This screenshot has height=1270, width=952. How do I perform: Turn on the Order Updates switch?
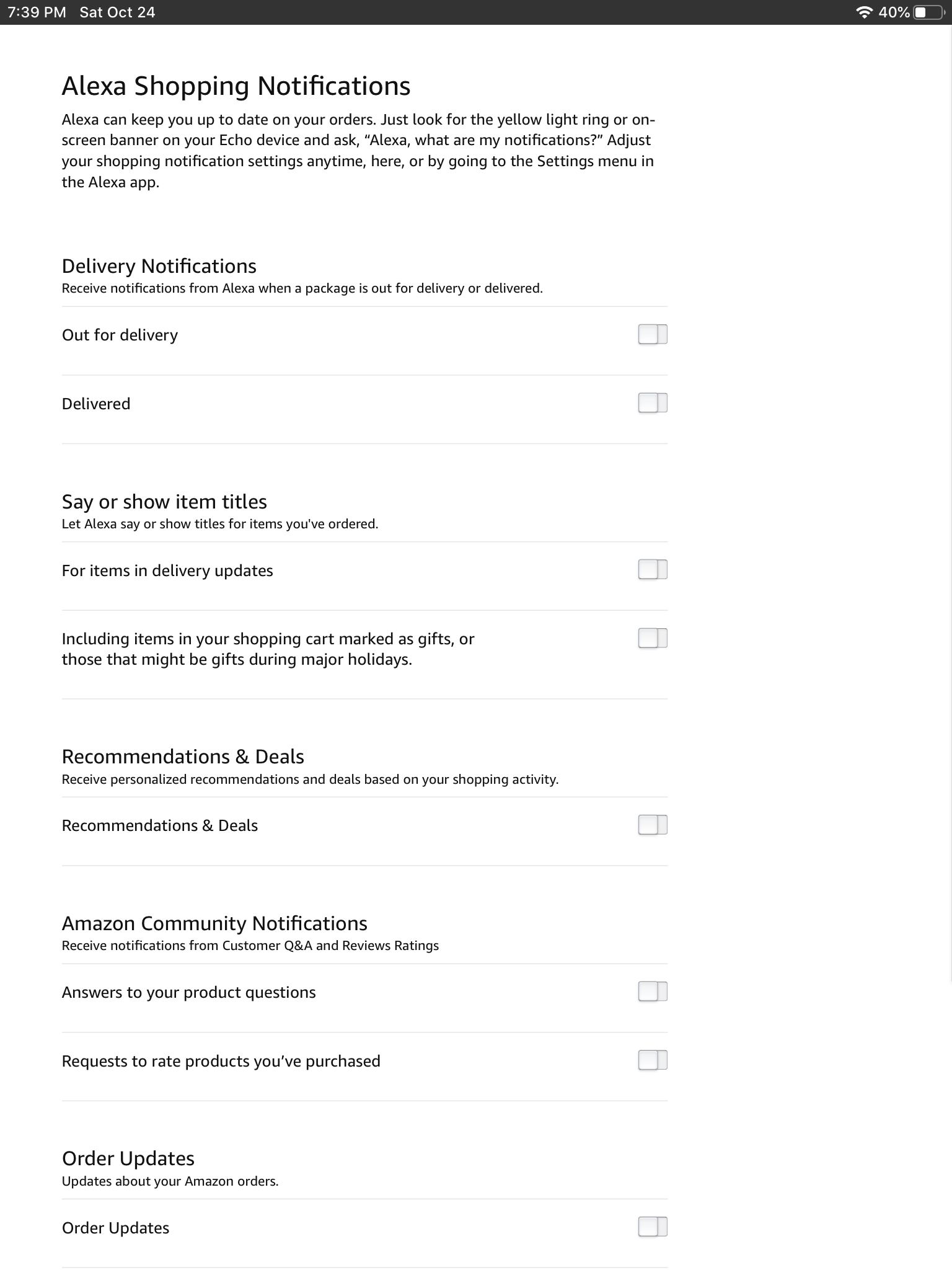(652, 1227)
